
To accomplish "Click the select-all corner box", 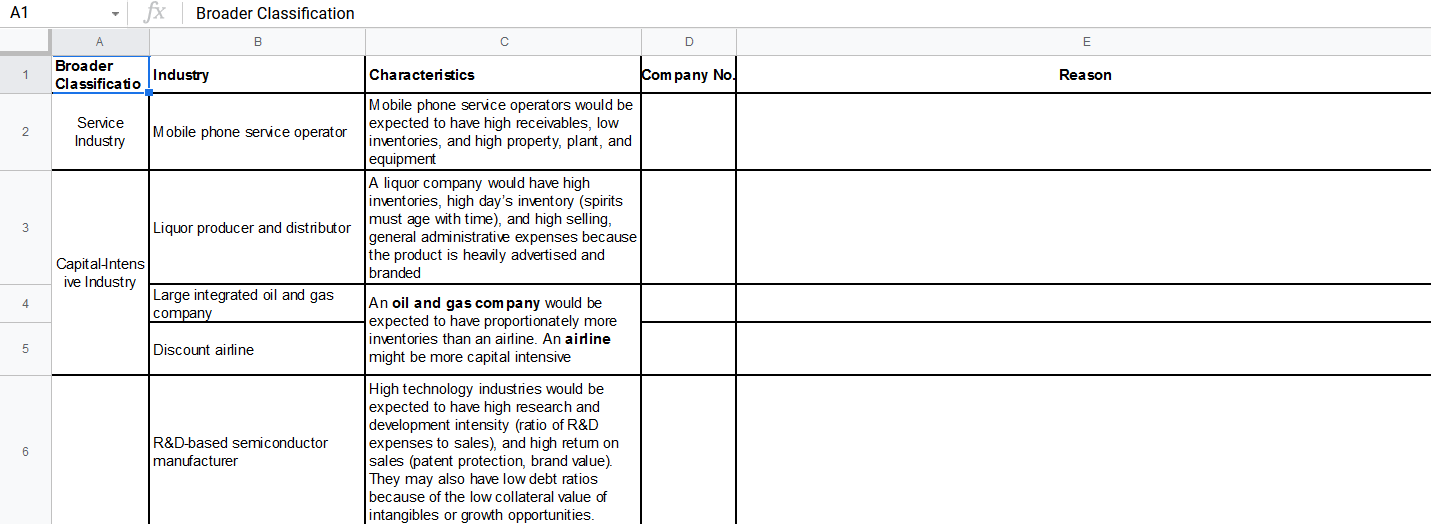I will (x=25, y=42).
